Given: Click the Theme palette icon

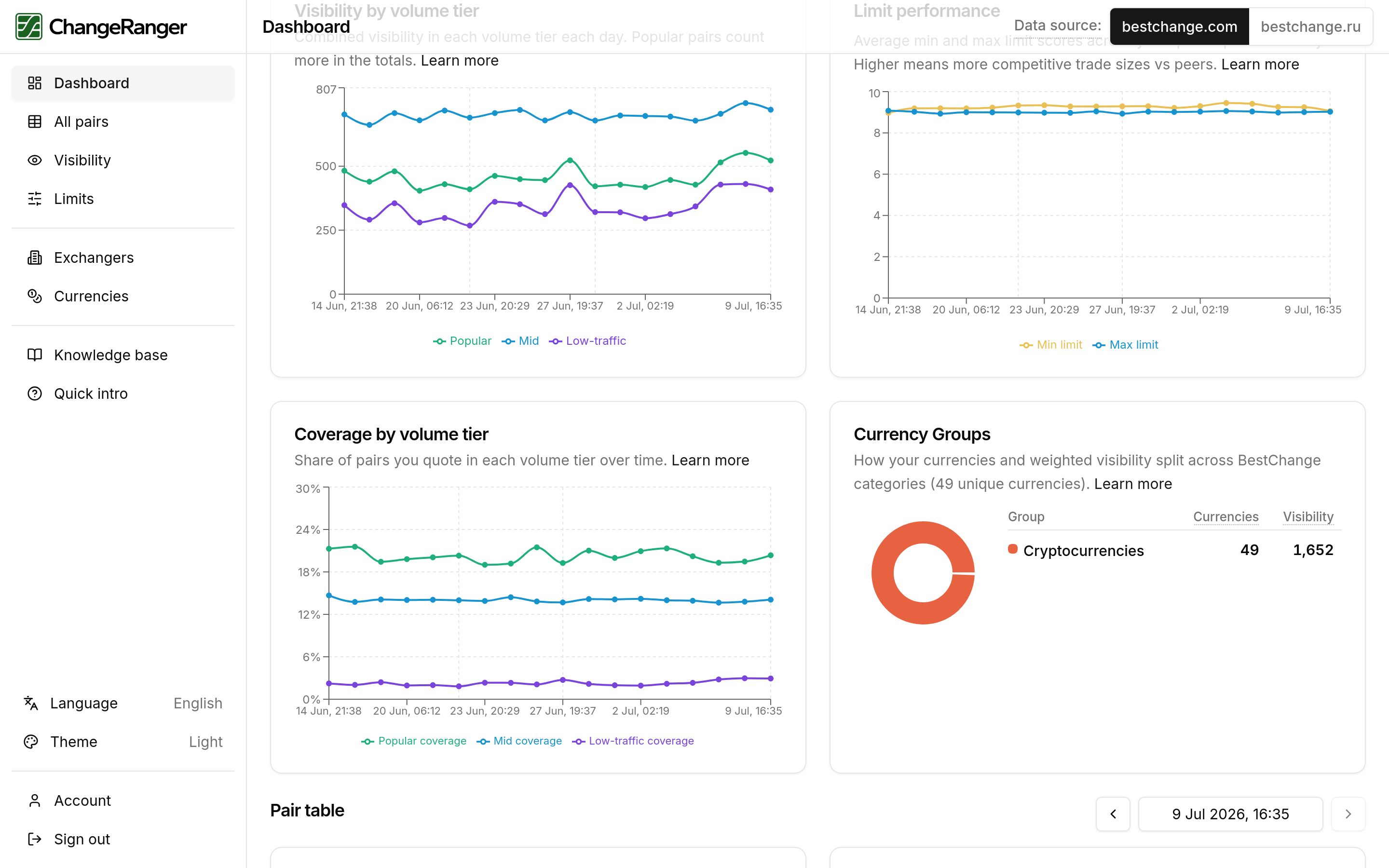Looking at the screenshot, I should pos(31,742).
